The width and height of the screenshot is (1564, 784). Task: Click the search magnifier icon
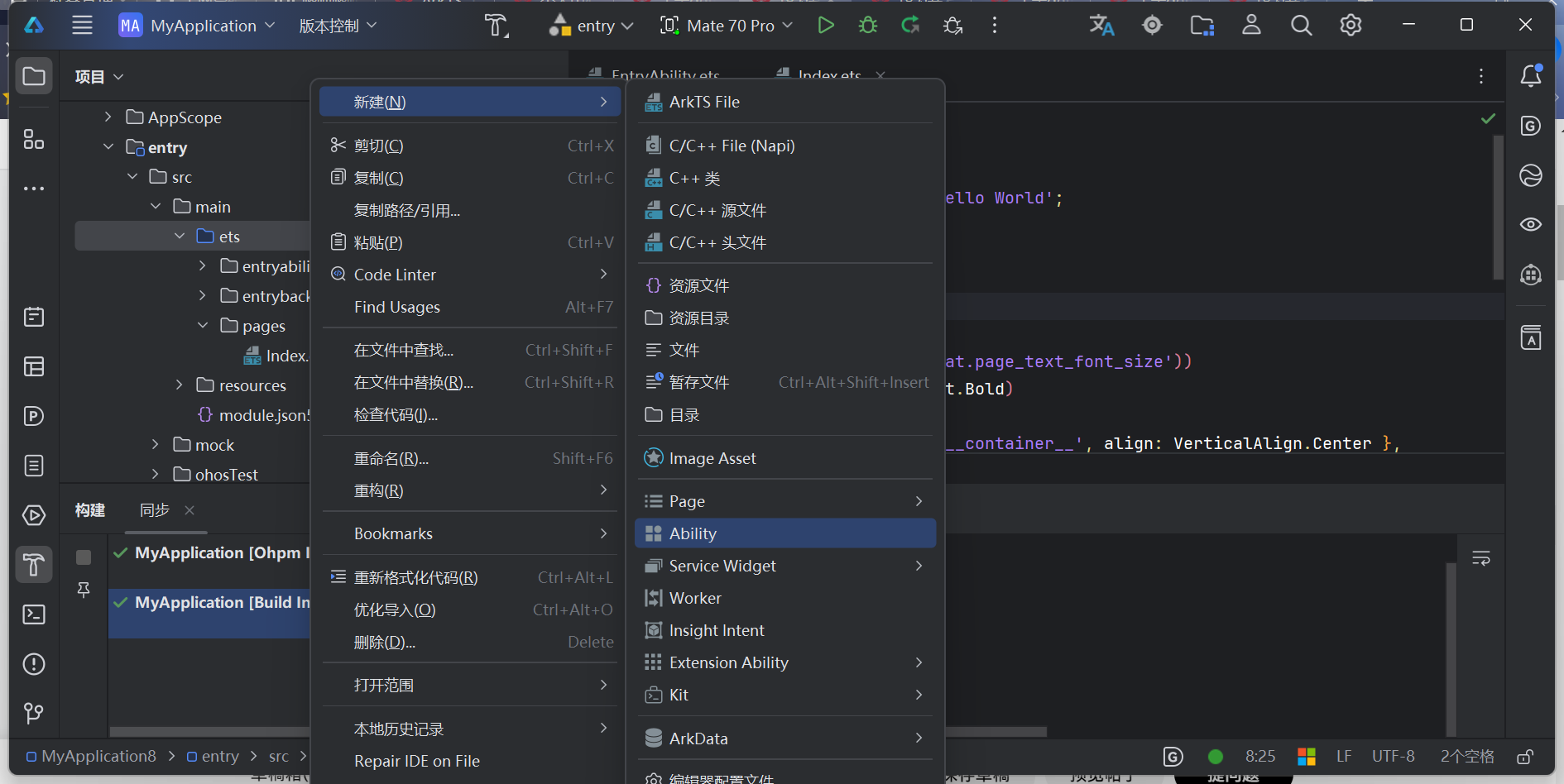tap(1301, 26)
